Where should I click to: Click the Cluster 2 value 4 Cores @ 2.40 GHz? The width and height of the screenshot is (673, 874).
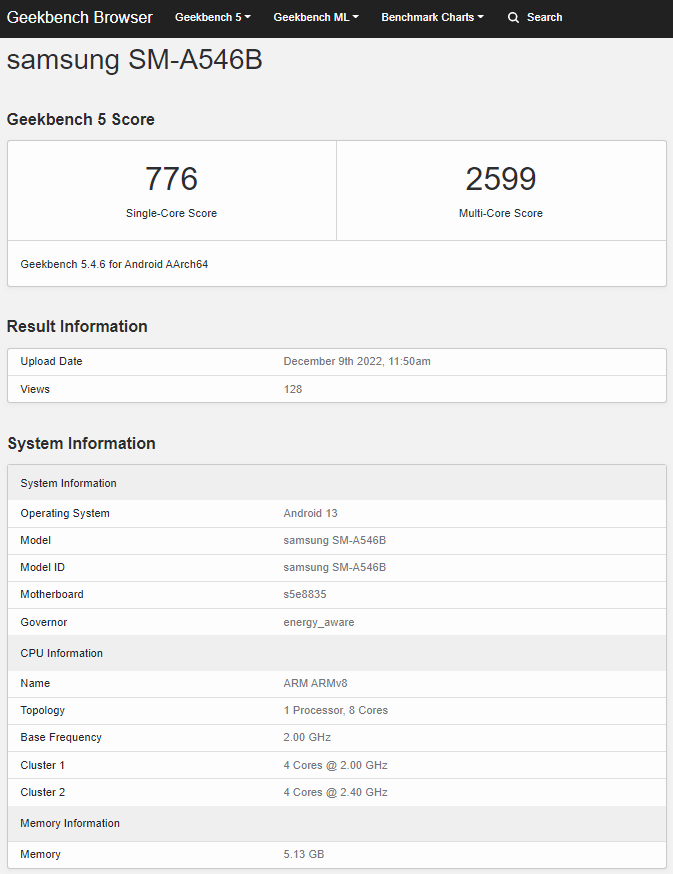tap(336, 793)
